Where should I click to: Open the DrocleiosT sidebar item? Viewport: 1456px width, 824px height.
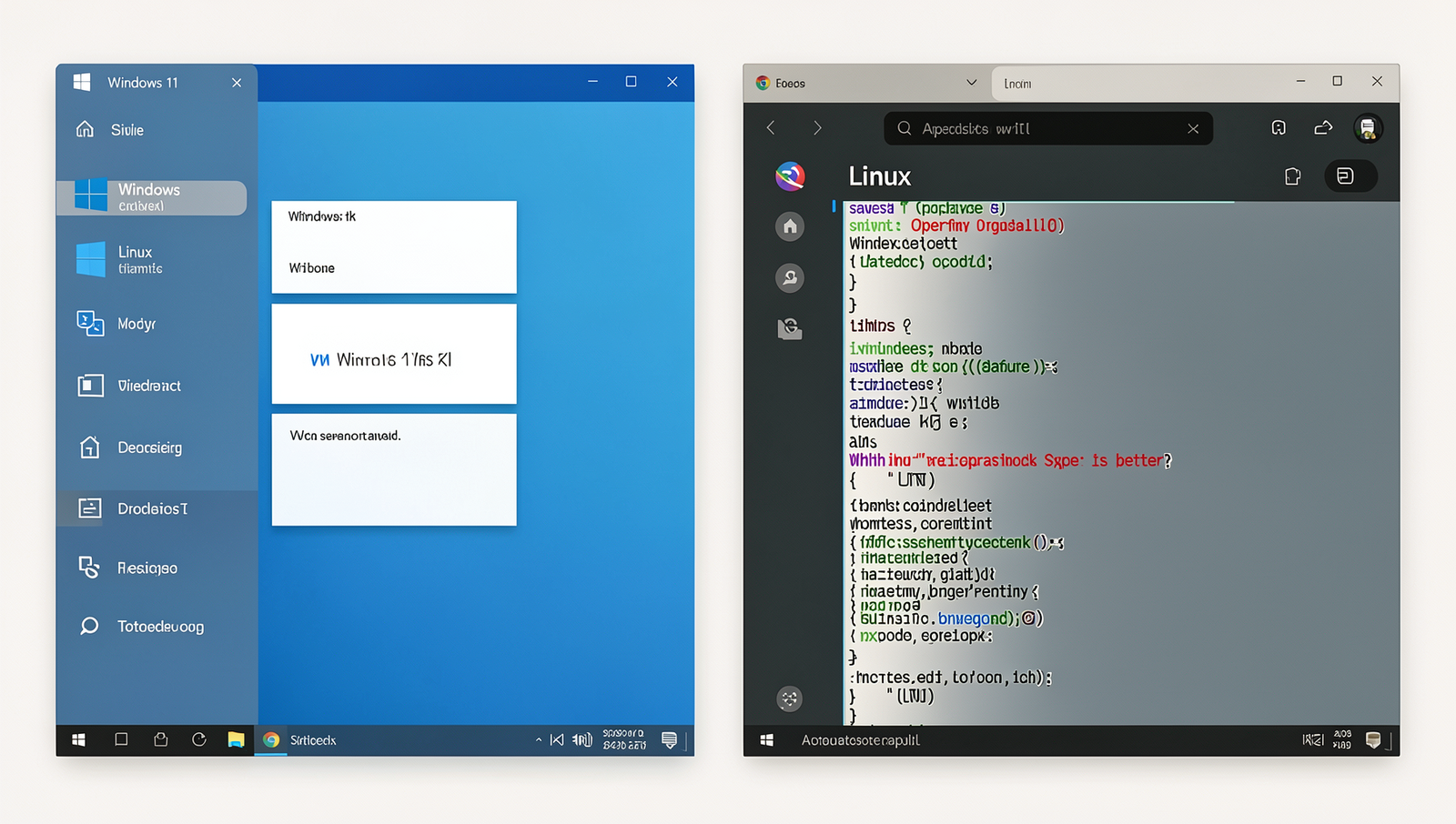pos(132,508)
